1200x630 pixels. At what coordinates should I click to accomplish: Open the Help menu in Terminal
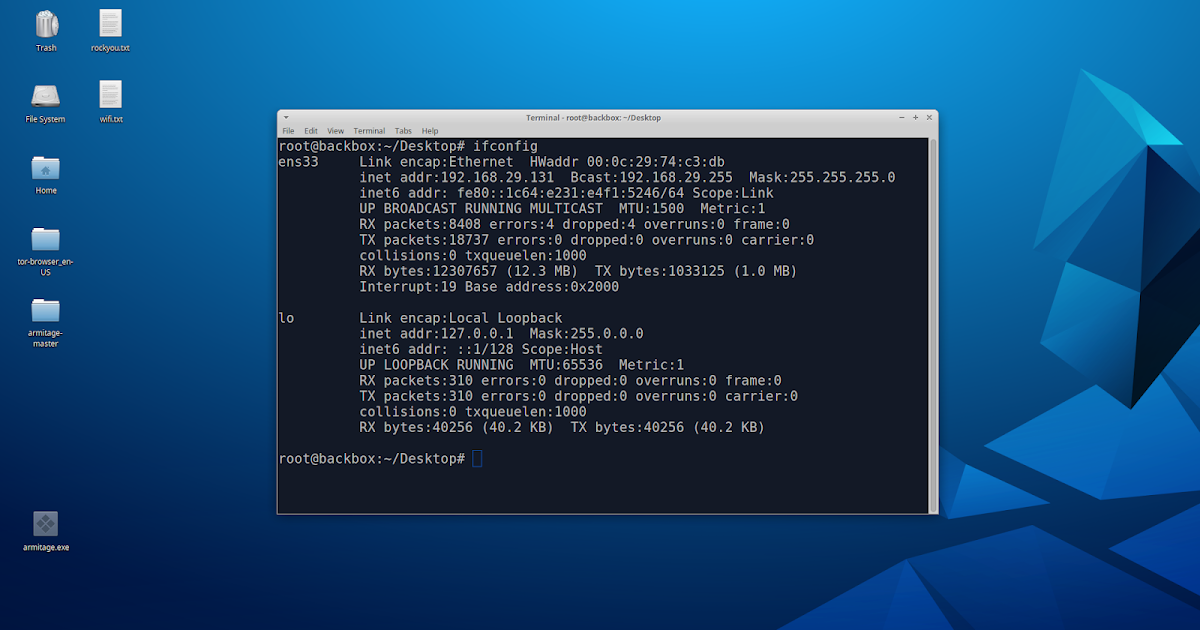(x=430, y=130)
